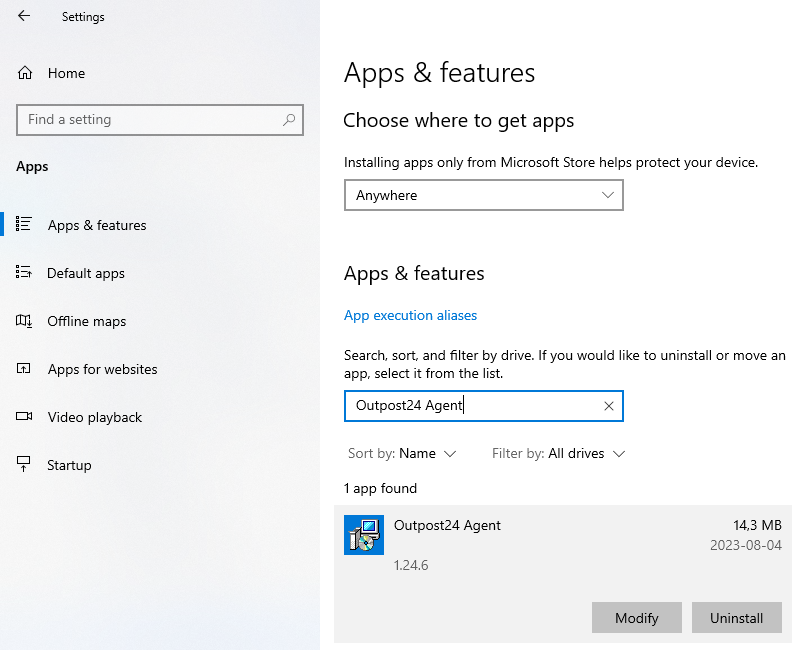
Task: Click the Default apps sidebar icon
Action: coord(25,273)
